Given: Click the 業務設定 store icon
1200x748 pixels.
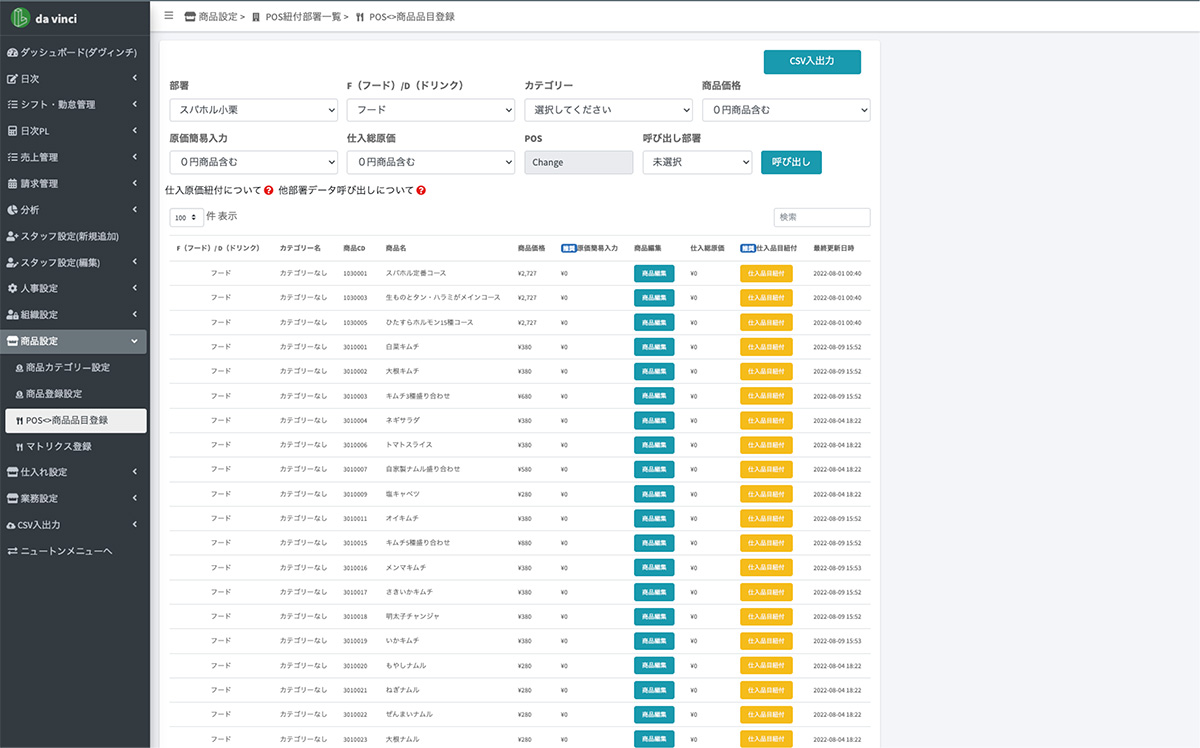Looking at the screenshot, I should (12, 498).
